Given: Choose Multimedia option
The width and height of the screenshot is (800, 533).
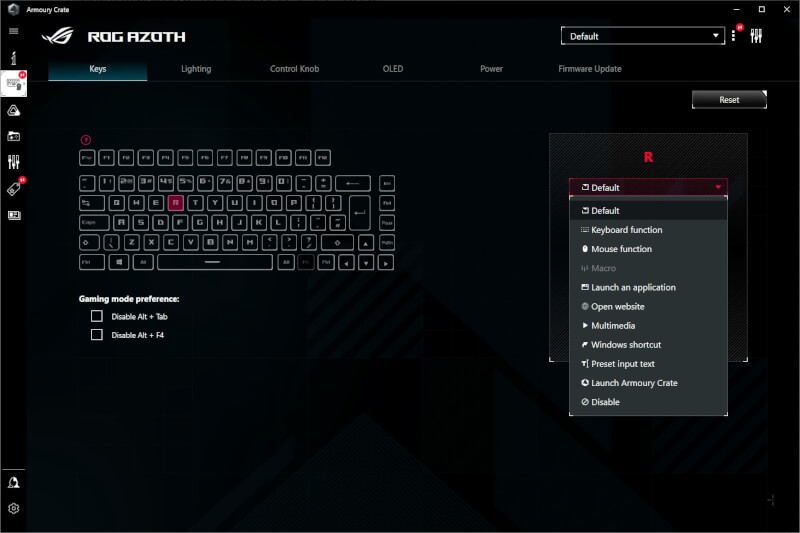Looking at the screenshot, I should pyautogui.click(x=648, y=325).
